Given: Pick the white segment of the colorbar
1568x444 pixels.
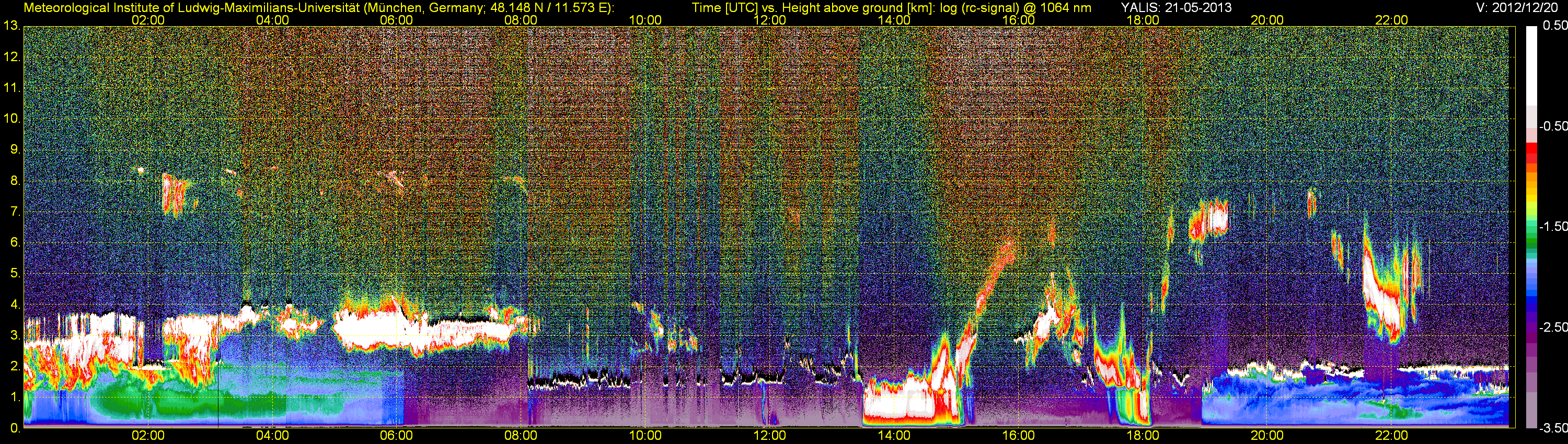Looking at the screenshot, I should tap(1531, 66).
